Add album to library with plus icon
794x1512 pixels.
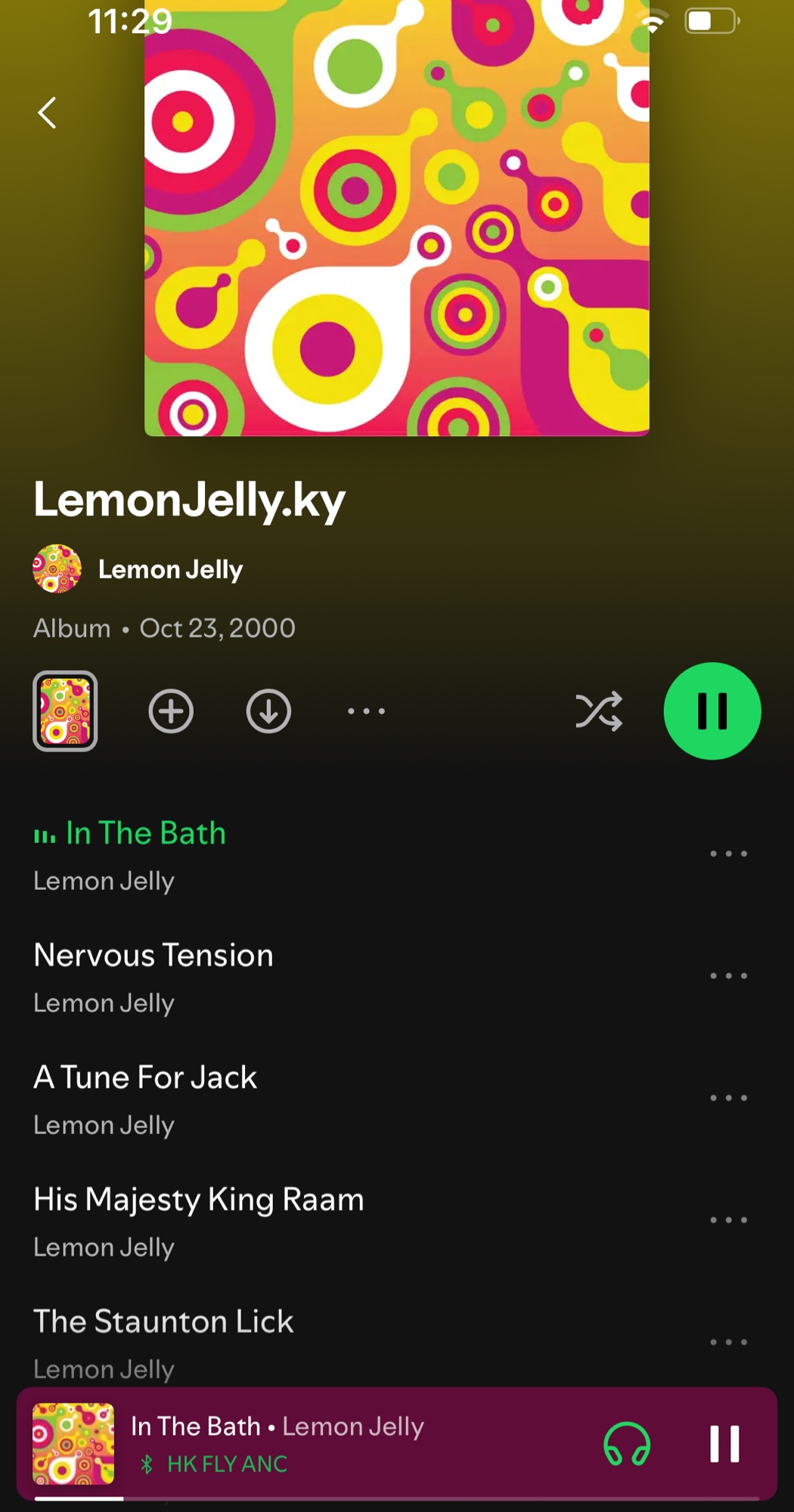171,711
